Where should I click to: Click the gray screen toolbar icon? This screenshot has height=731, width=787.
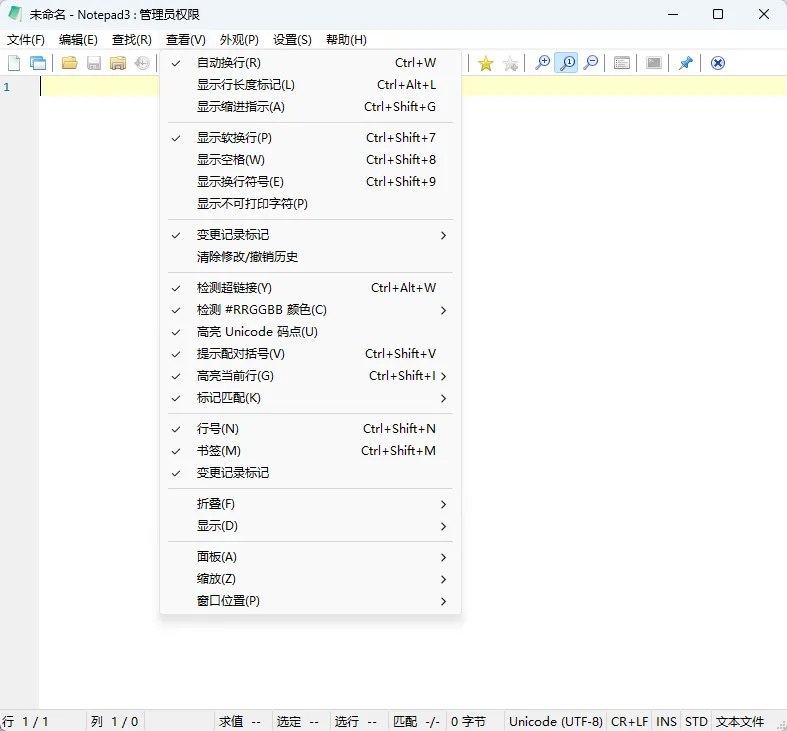coord(654,63)
